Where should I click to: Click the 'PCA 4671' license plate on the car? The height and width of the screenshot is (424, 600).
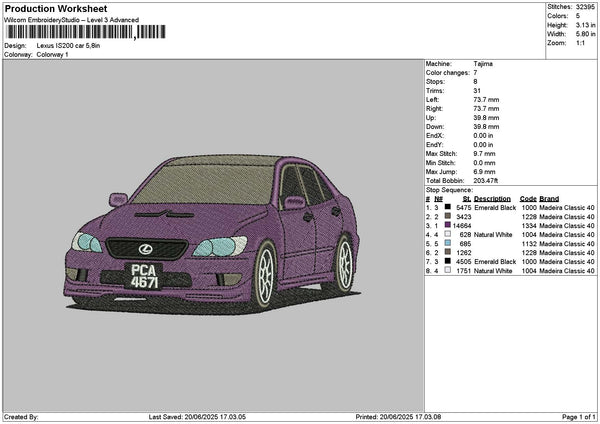pos(143,276)
